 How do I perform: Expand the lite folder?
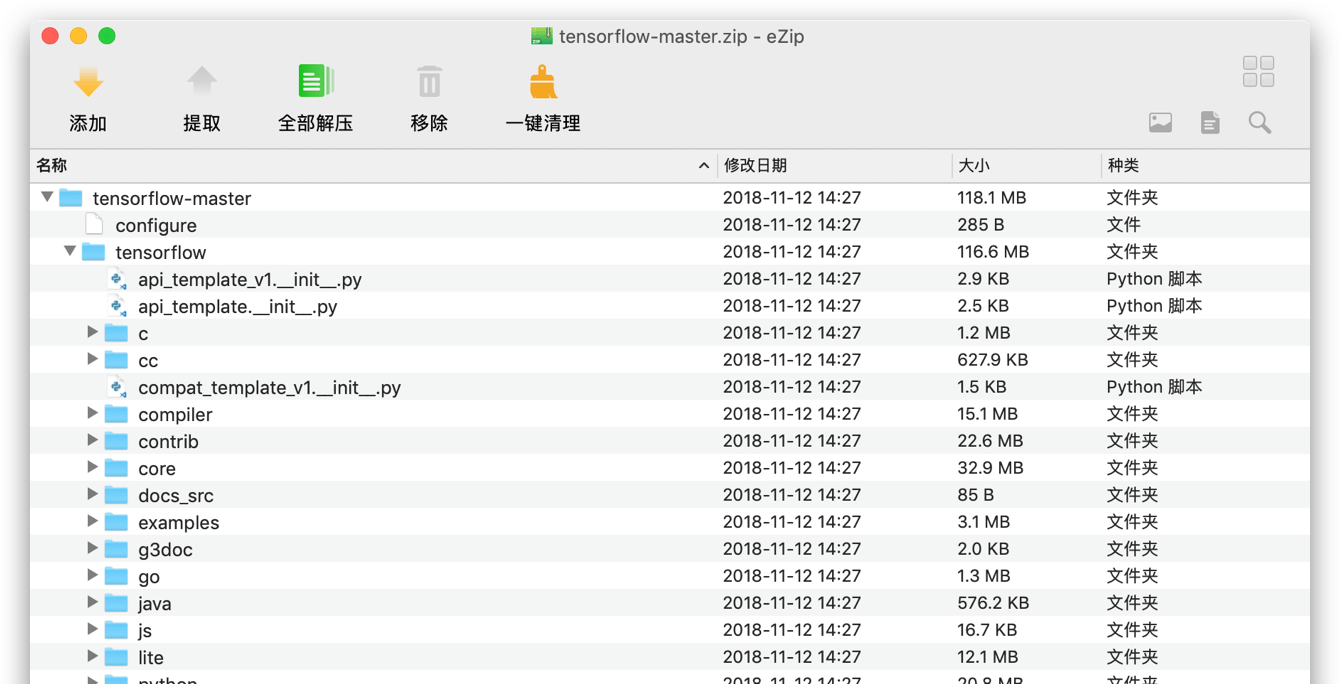[x=92, y=656]
